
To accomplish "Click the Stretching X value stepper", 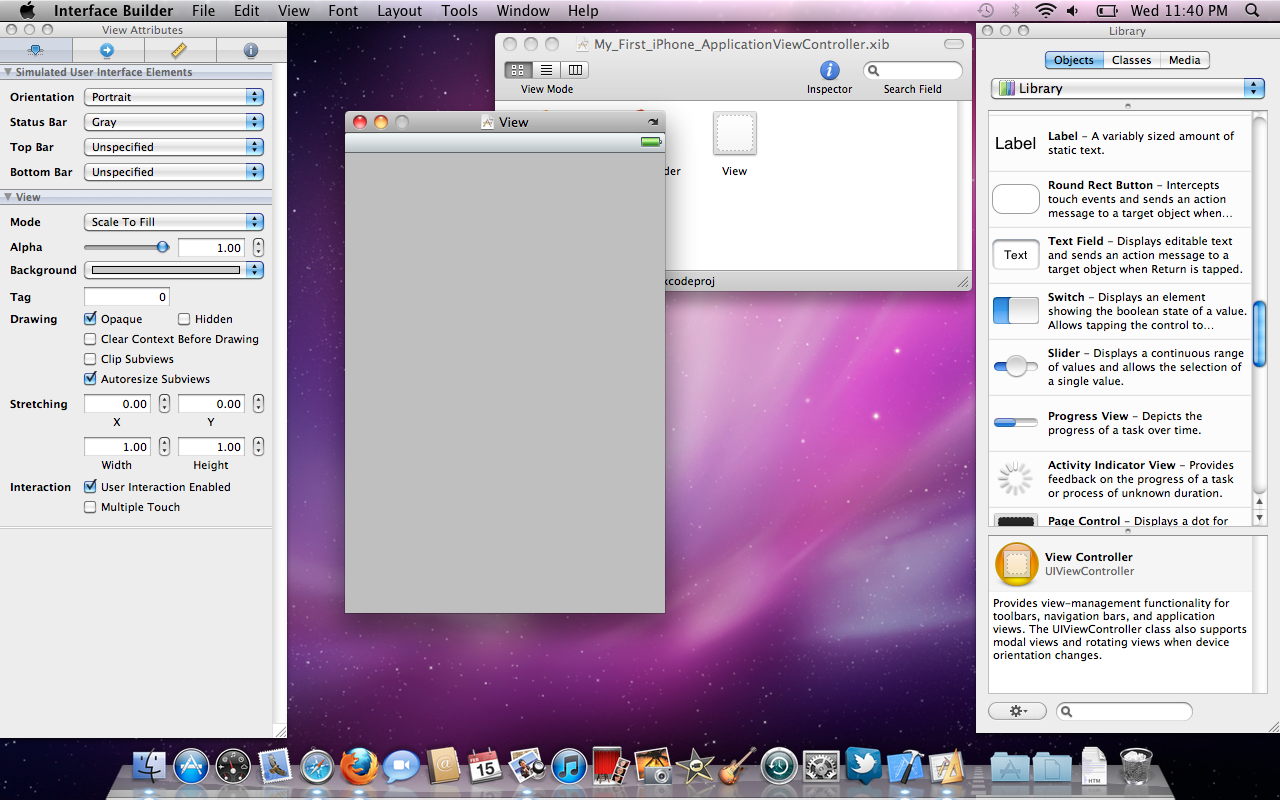I will tap(164, 404).
